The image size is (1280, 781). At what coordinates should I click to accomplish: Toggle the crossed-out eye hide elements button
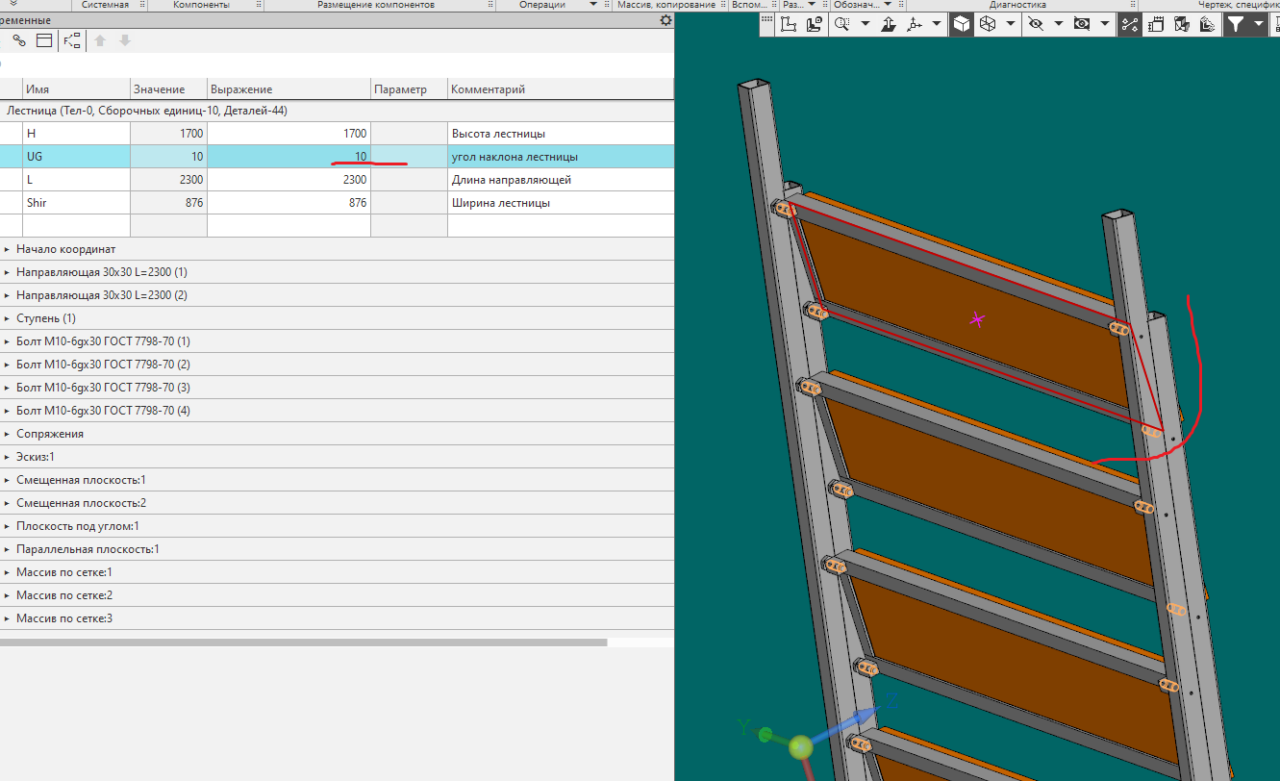point(1035,24)
